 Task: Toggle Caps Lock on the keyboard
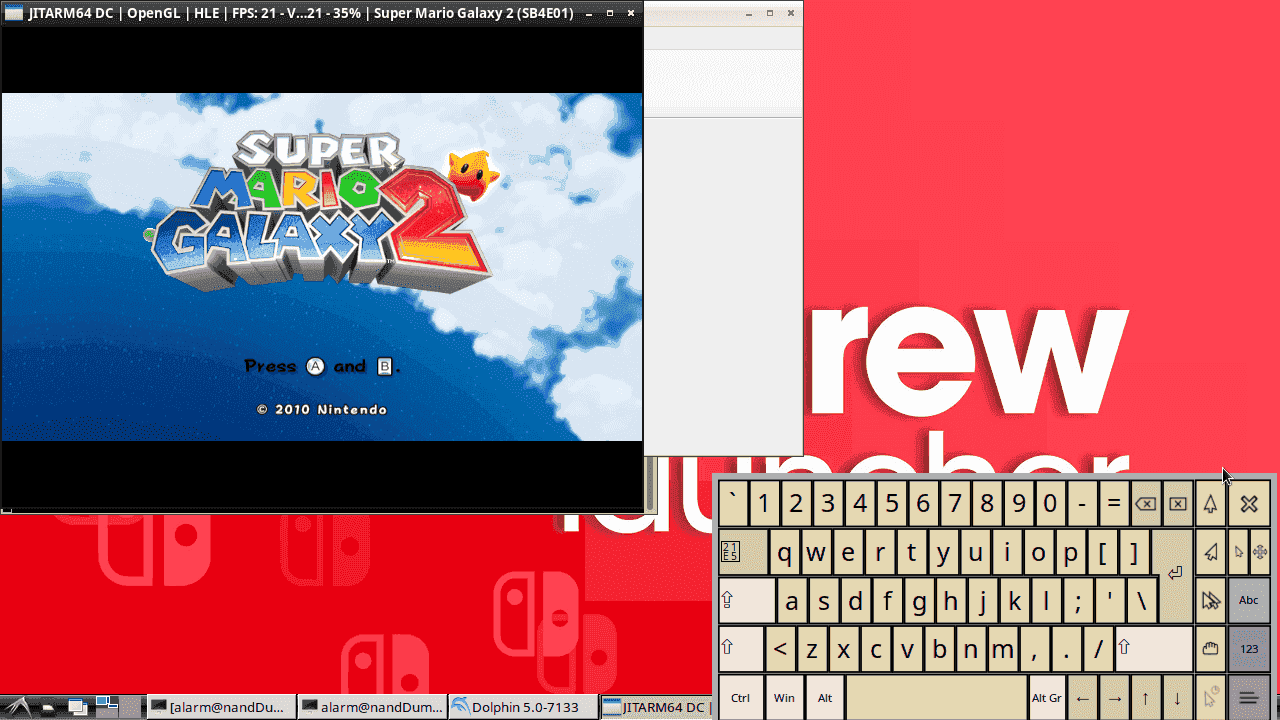coord(746,600)
